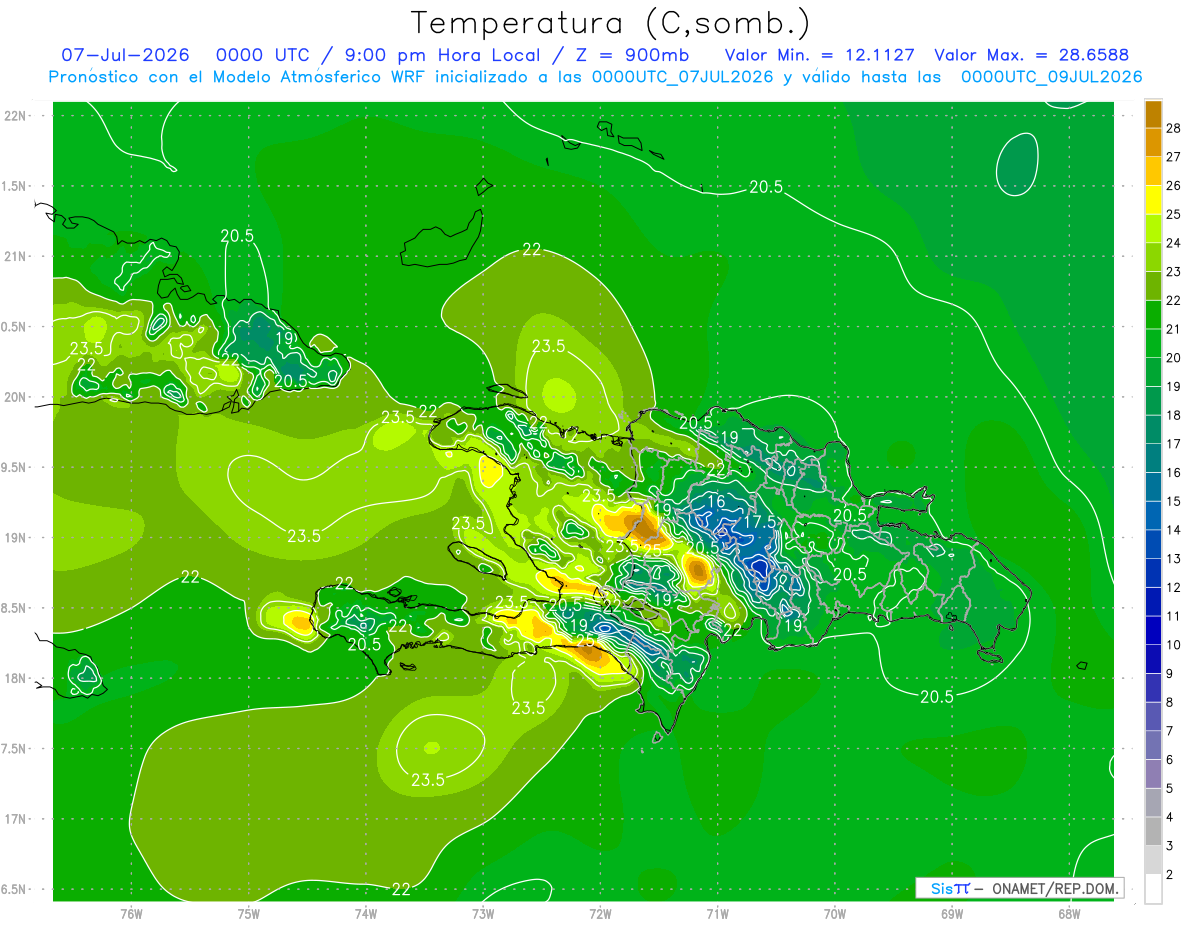The height and width of the screenshot is (927, 1200).
Task: Click the 'ONAMET/REP.DOM.' credit label
Action: pyautogui.click(x=1056, y=888)
